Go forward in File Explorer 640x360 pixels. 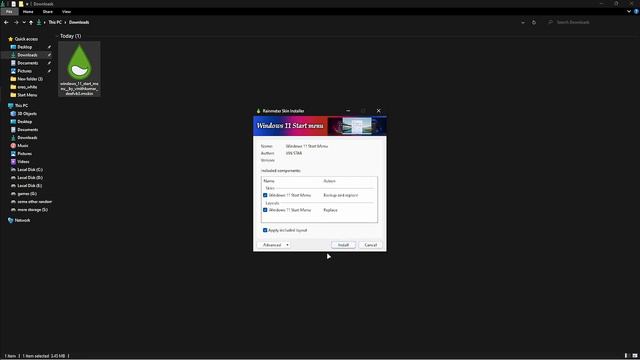pyautogui.click(x=16, y=22)
